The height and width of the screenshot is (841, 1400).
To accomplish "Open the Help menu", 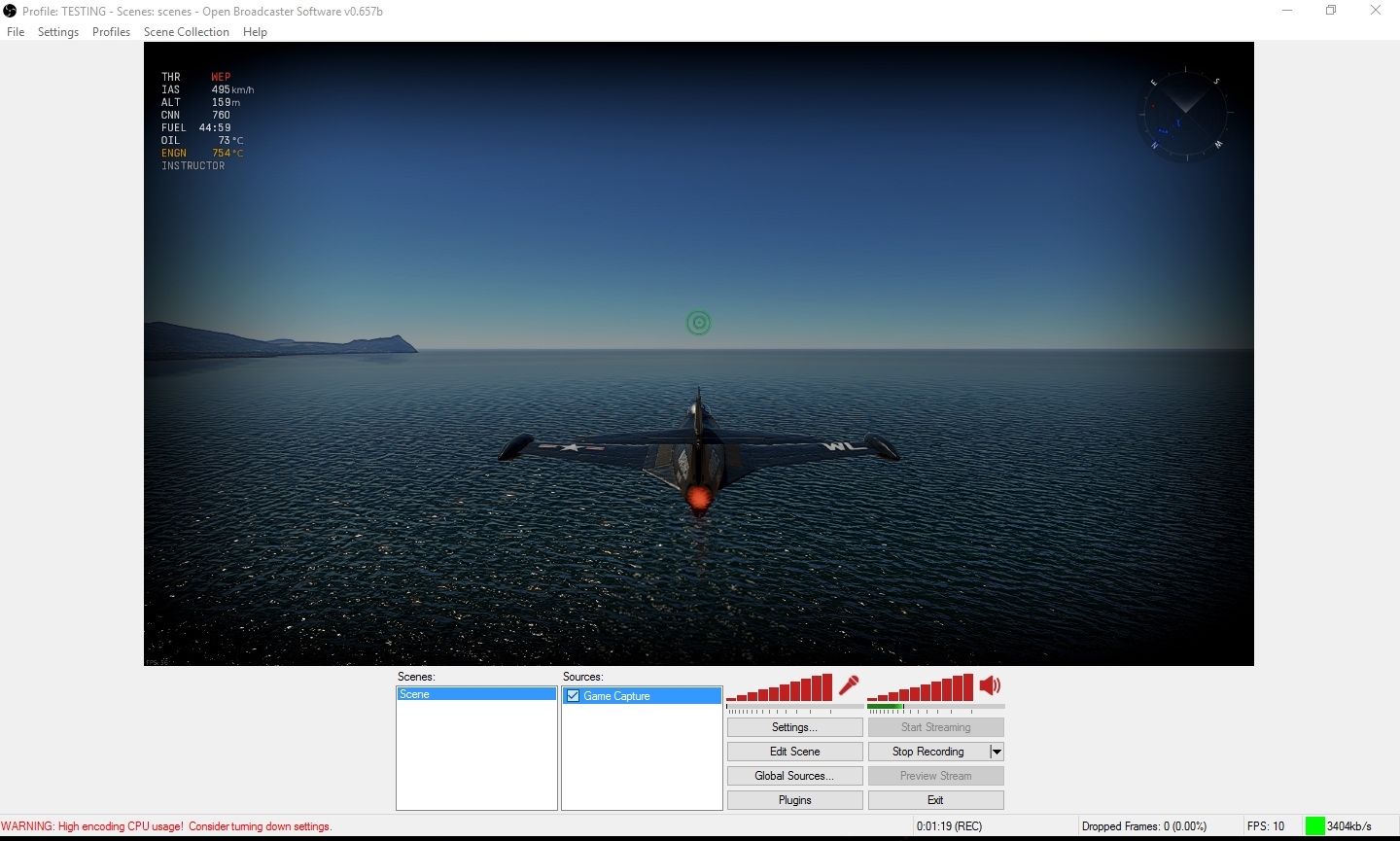I will [255, 32].
